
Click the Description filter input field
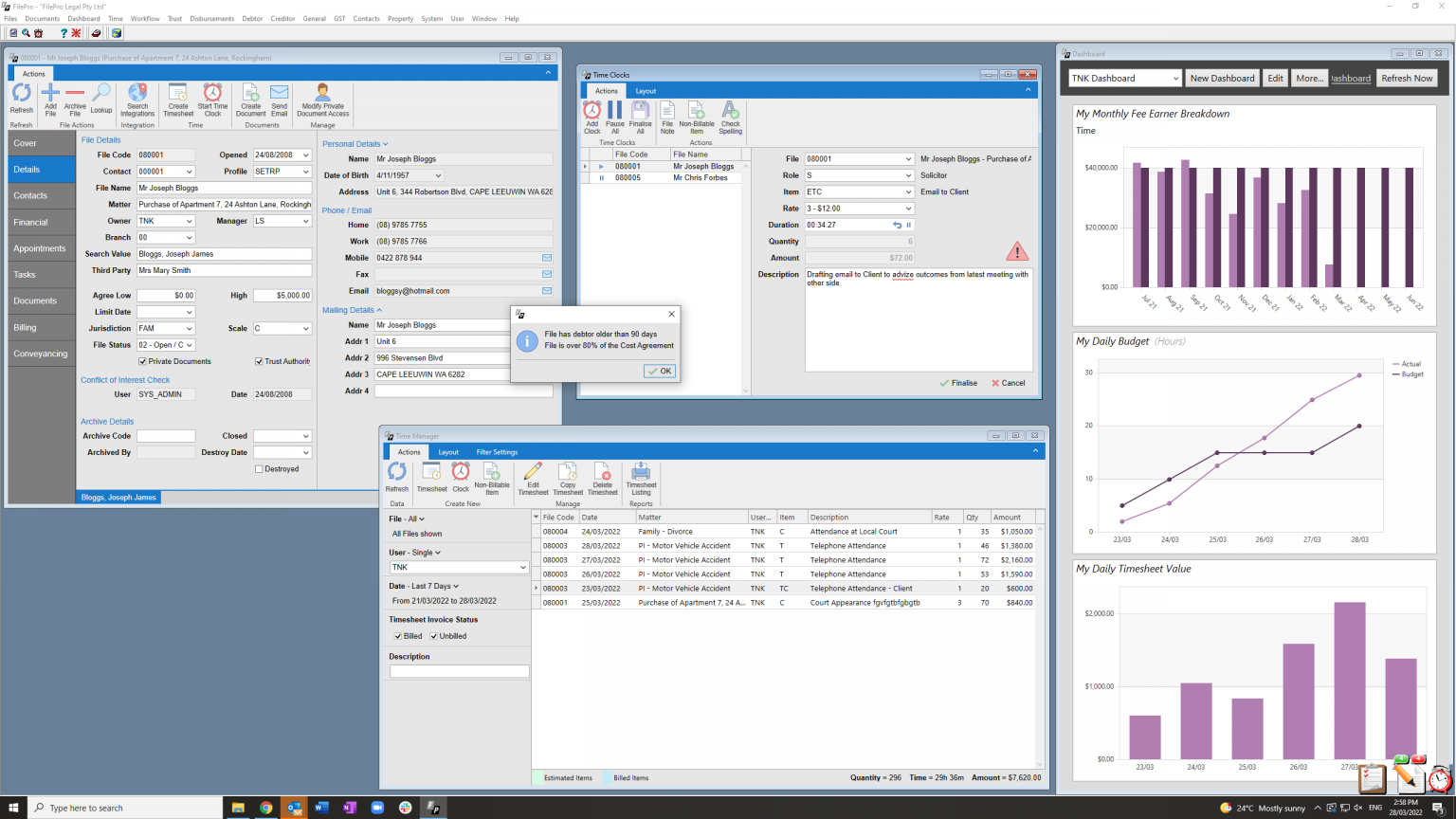[459, 671]
